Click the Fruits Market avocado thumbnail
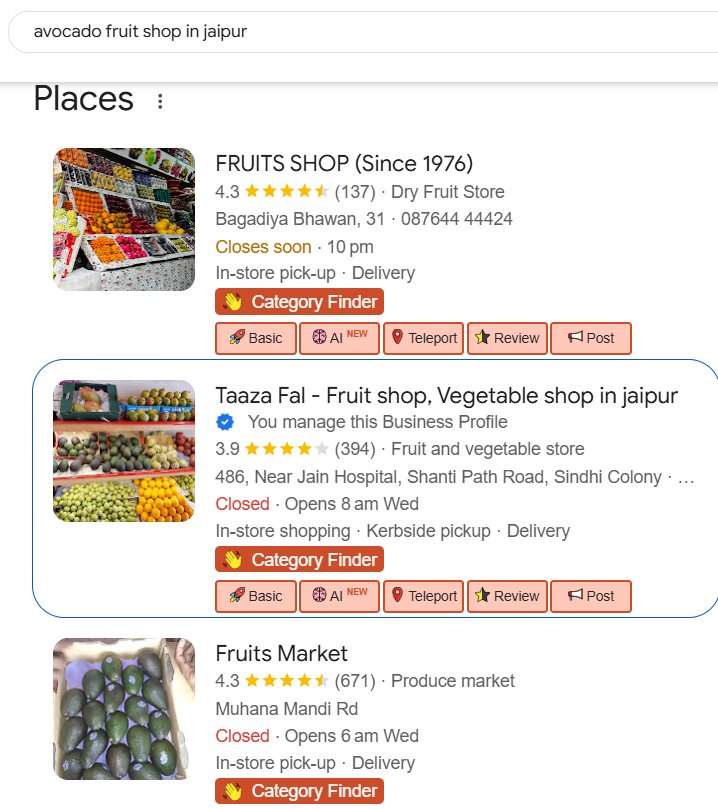This screenshot has width=718, height=809. [x=124, y=709]
